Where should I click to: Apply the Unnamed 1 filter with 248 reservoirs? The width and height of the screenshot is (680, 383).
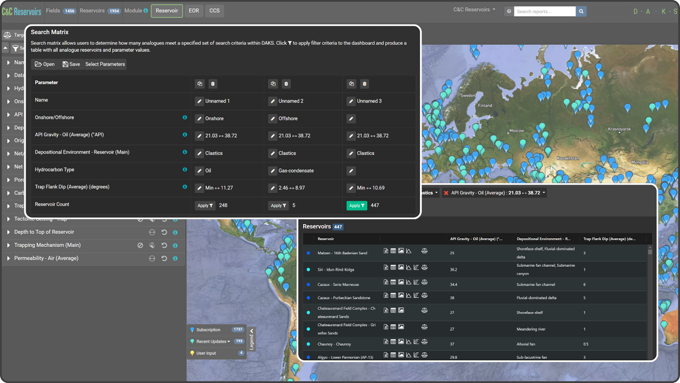click(x=205, y=206)
